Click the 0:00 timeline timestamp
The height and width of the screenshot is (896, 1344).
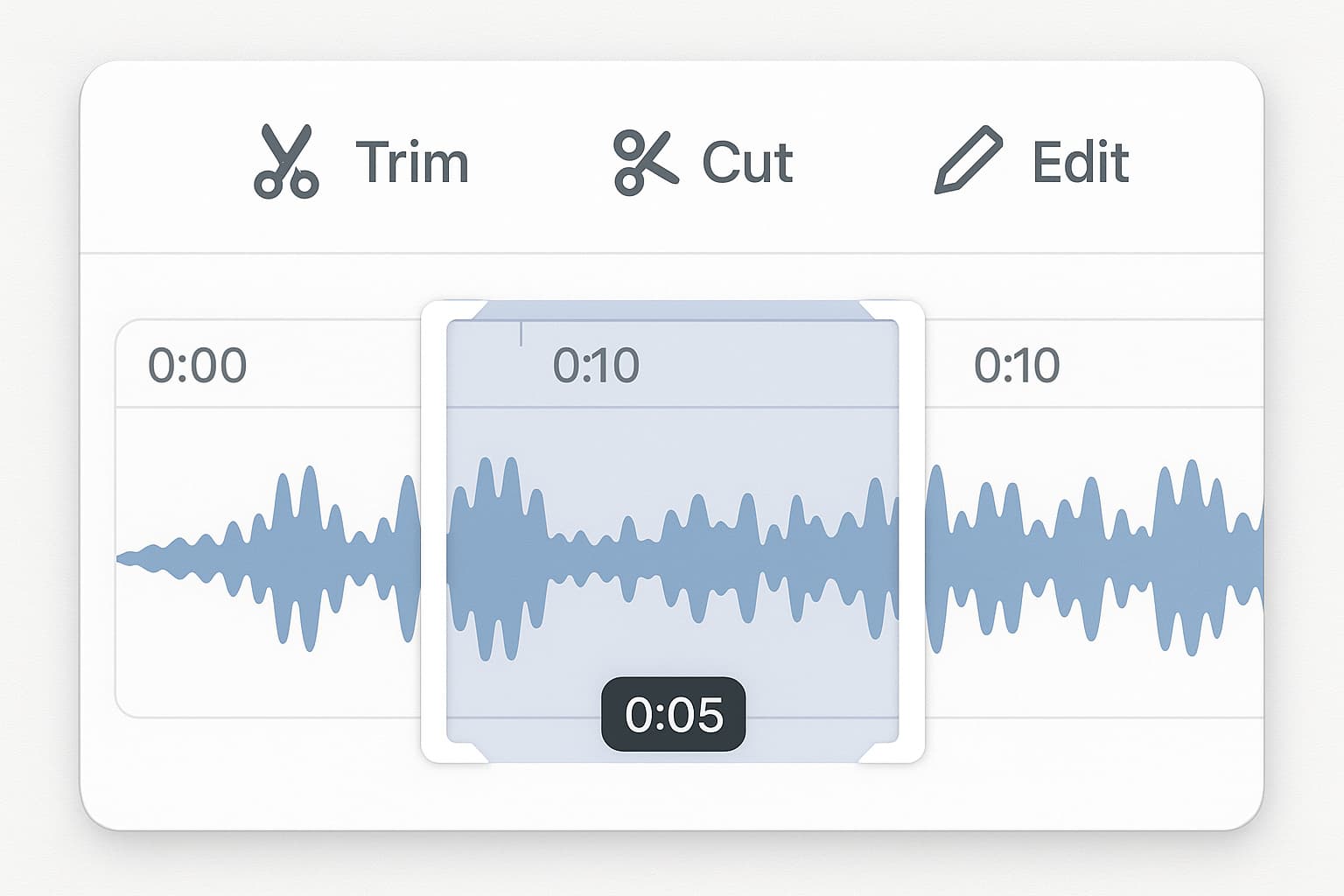[198, 366]
